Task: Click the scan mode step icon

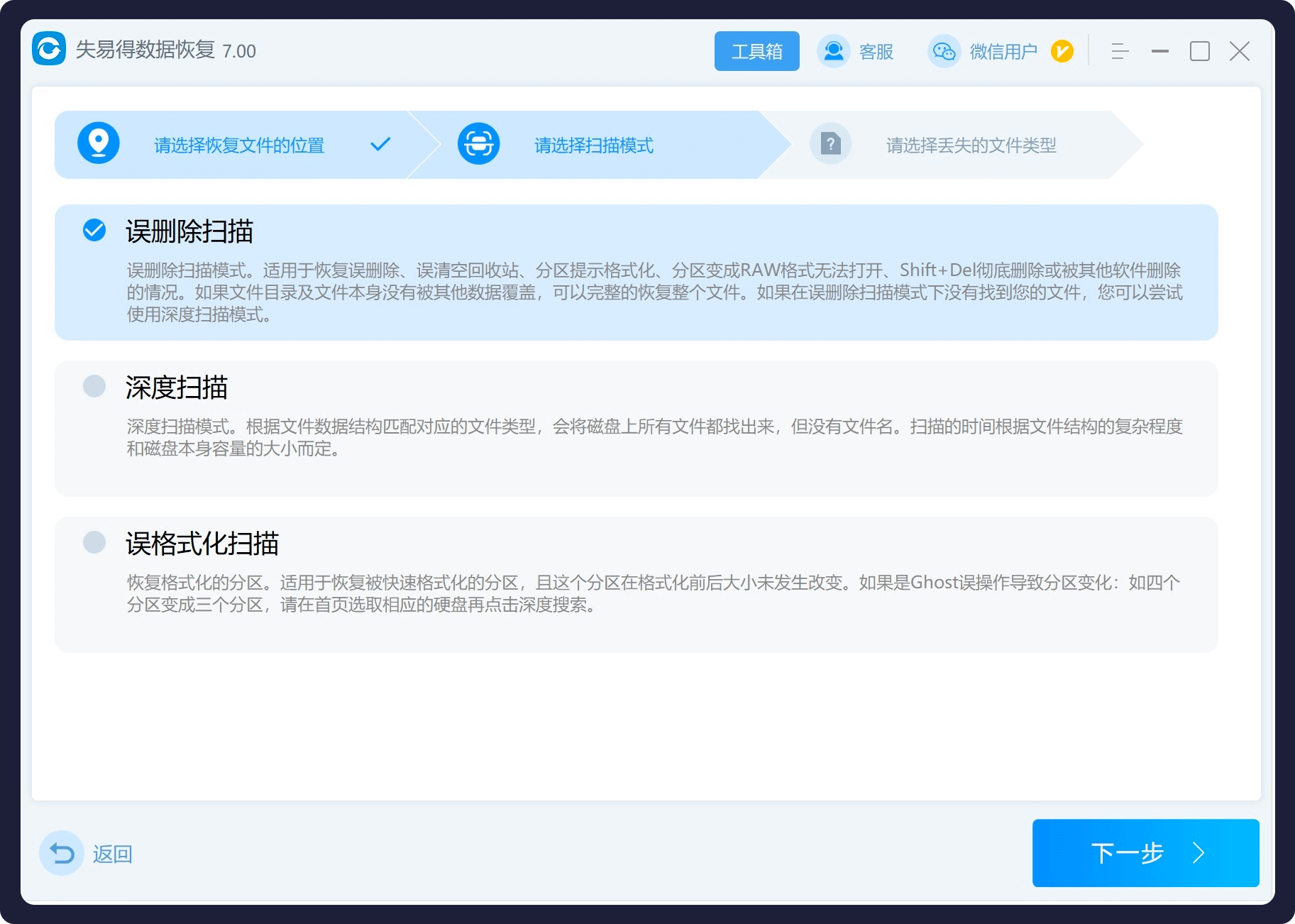Action: click(478, 144)
